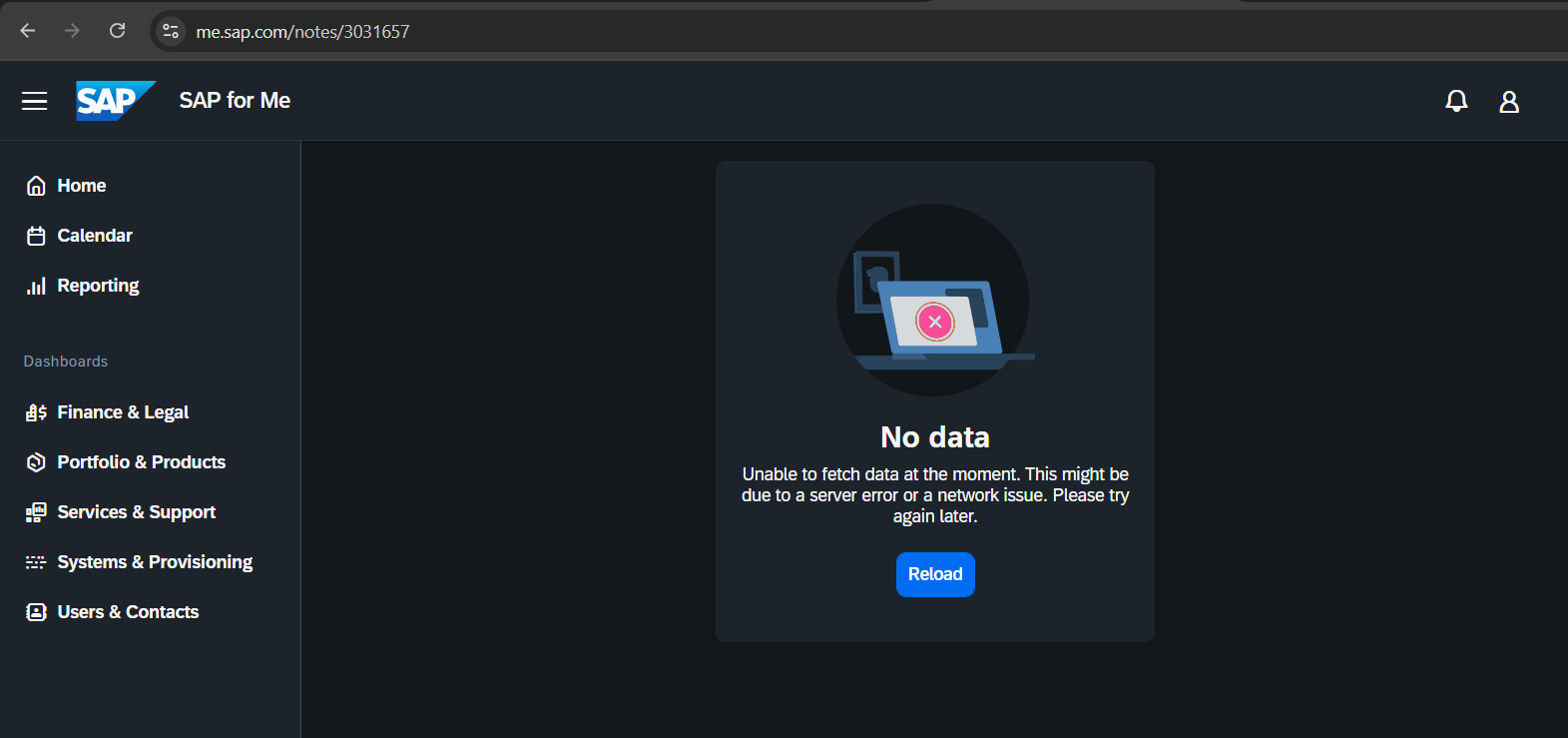Click the blue Reload button
Screen dimensions: 1568x738
tap(935, 574)
